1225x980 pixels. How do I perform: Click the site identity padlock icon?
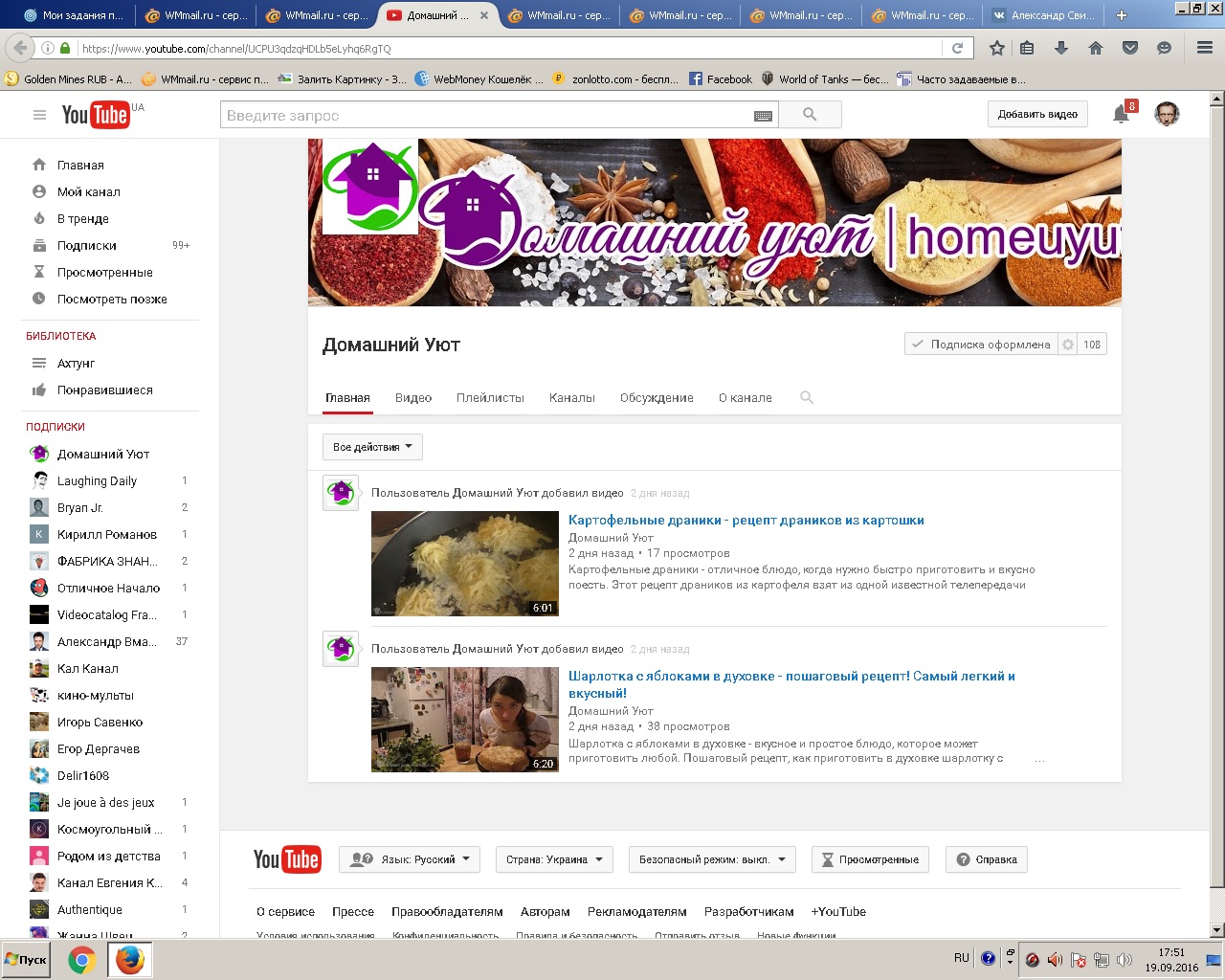(x=65, y=48)
